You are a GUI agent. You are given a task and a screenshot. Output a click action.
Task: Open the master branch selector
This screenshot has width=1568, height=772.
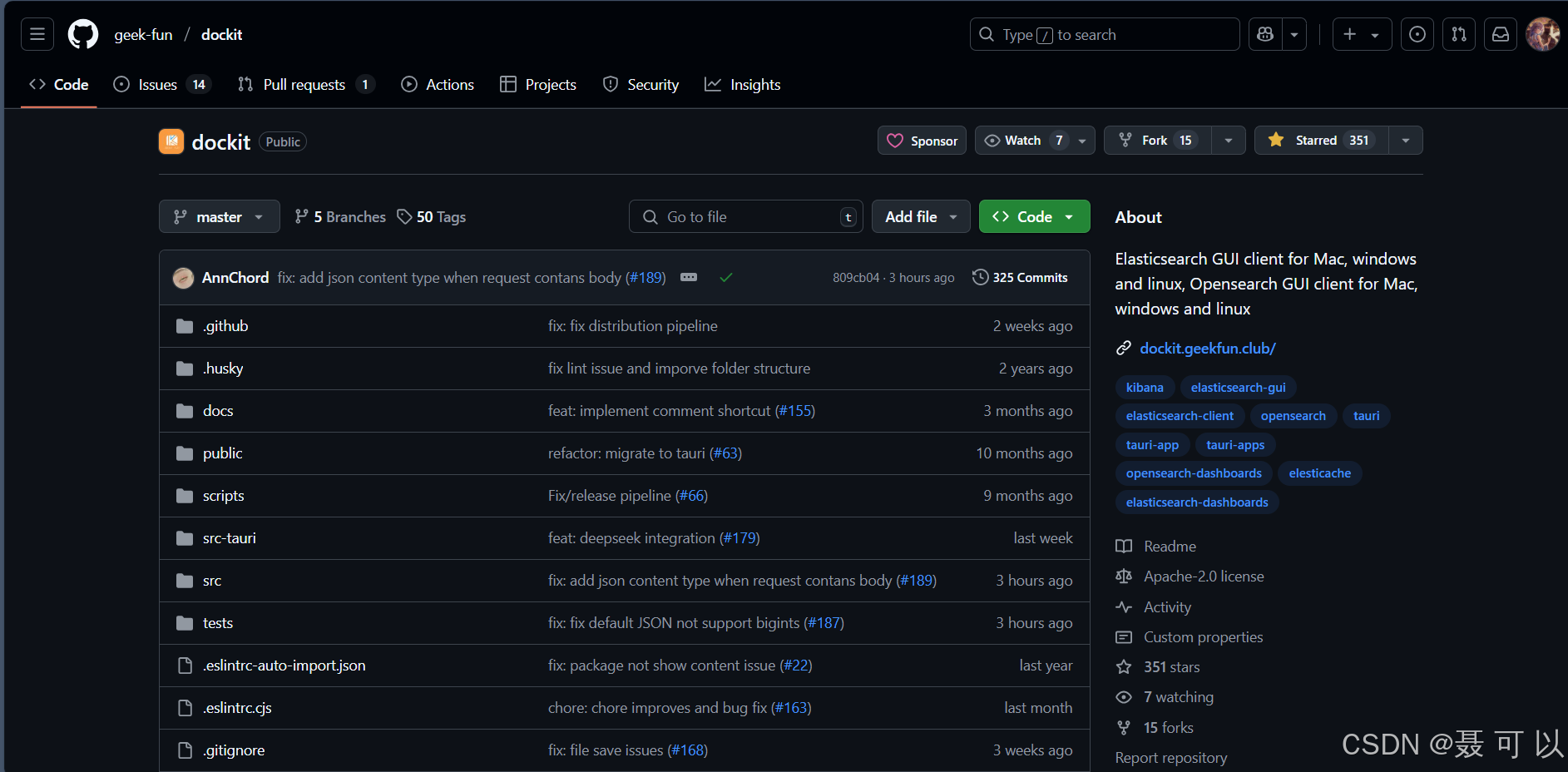(x=219, y=217)
